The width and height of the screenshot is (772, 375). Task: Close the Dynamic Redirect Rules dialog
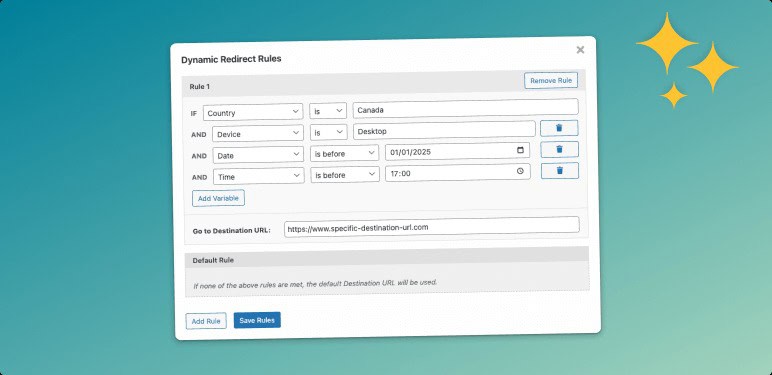580,50
